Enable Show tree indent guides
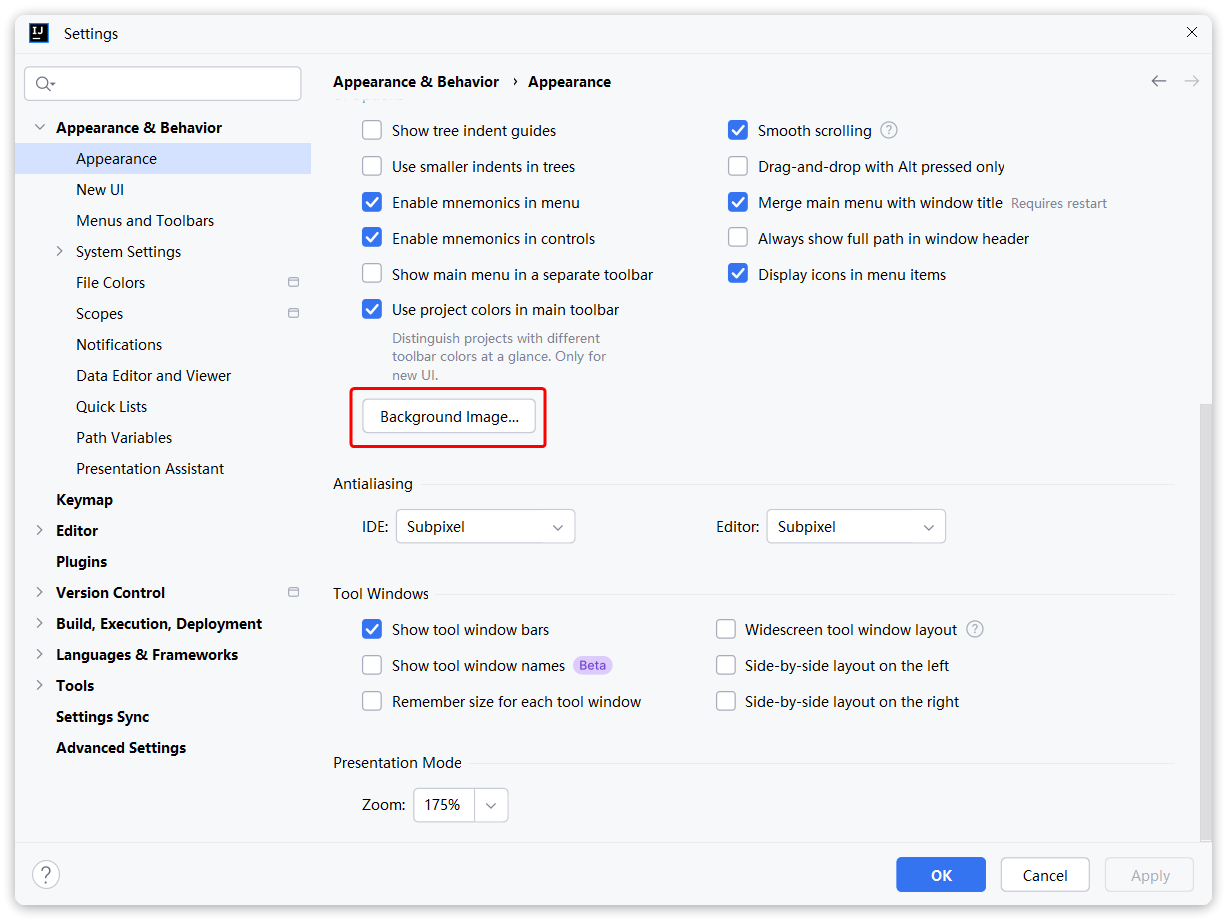Image resolution: width=1227 pixels, height=922 pixels. 372,131
